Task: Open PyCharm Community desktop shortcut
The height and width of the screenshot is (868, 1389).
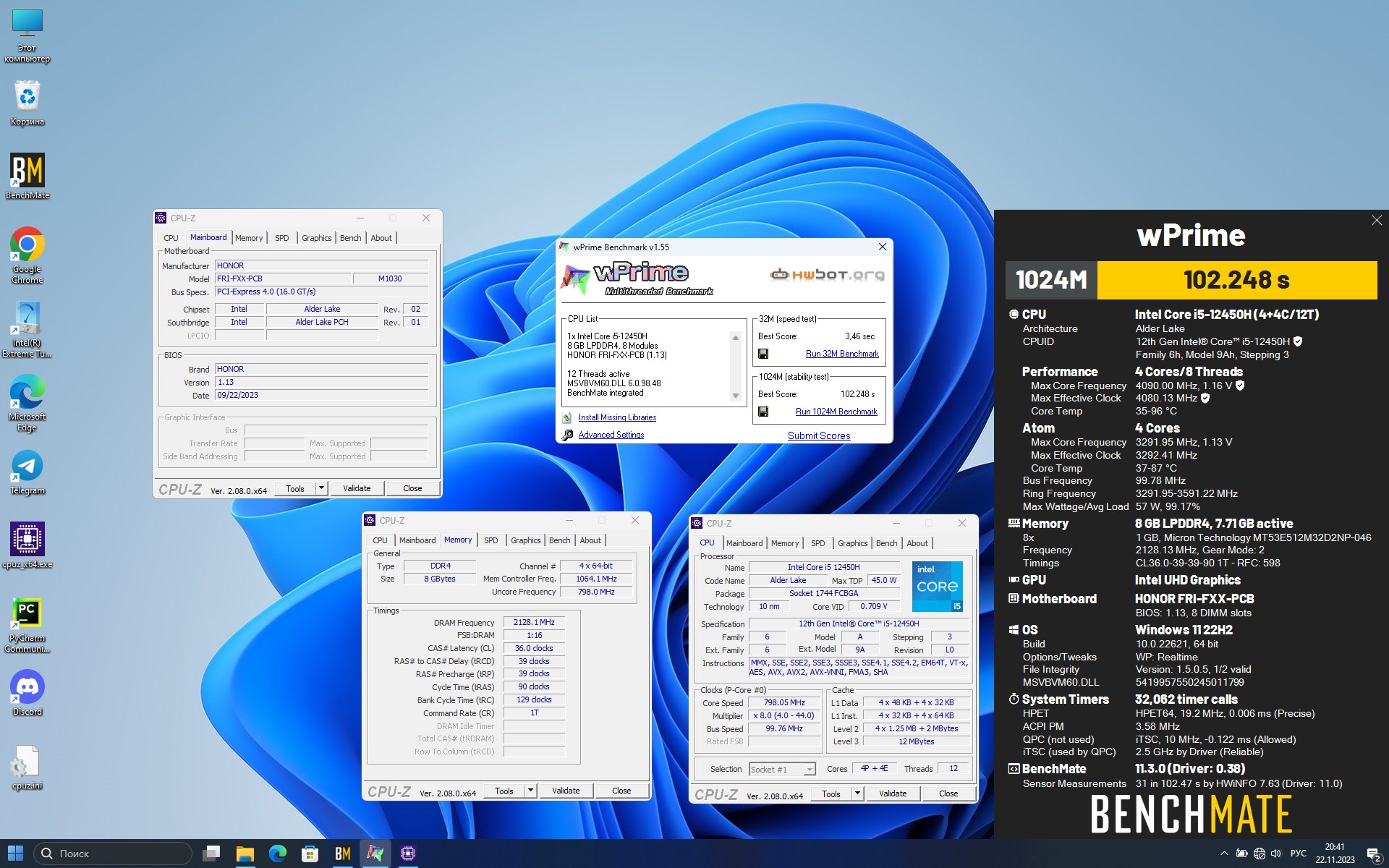Action: click(x=27, y=624)
